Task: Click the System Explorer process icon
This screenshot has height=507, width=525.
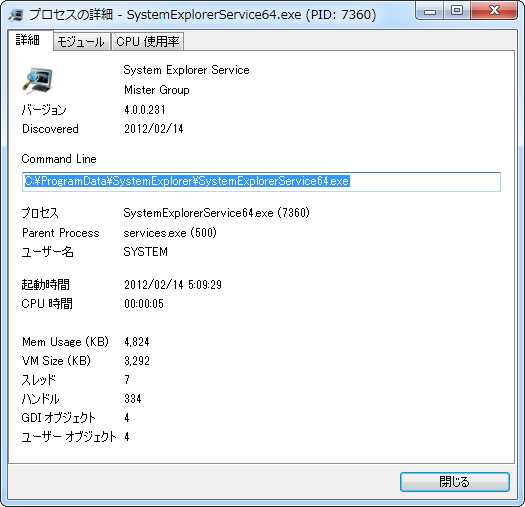Action: (x=38, y=80)
